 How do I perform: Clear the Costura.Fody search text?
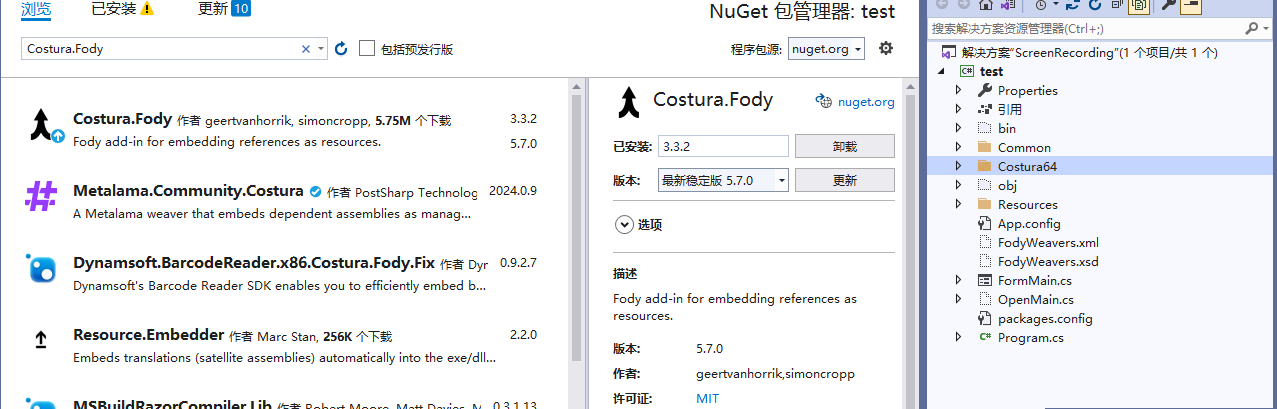[x=306, y=48]
